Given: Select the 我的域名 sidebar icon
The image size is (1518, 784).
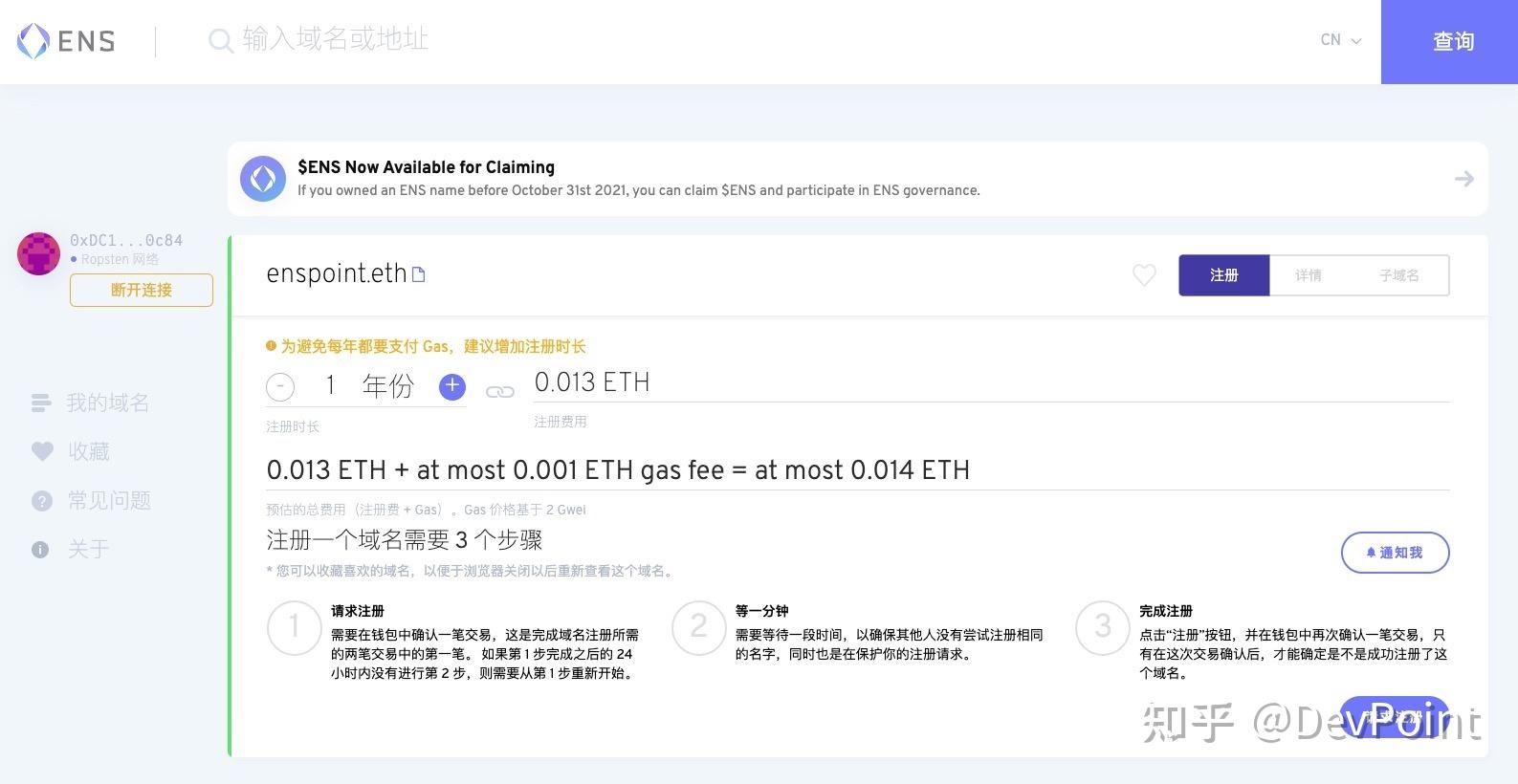Looking at the screenshot, I should (x=41, y=403).
